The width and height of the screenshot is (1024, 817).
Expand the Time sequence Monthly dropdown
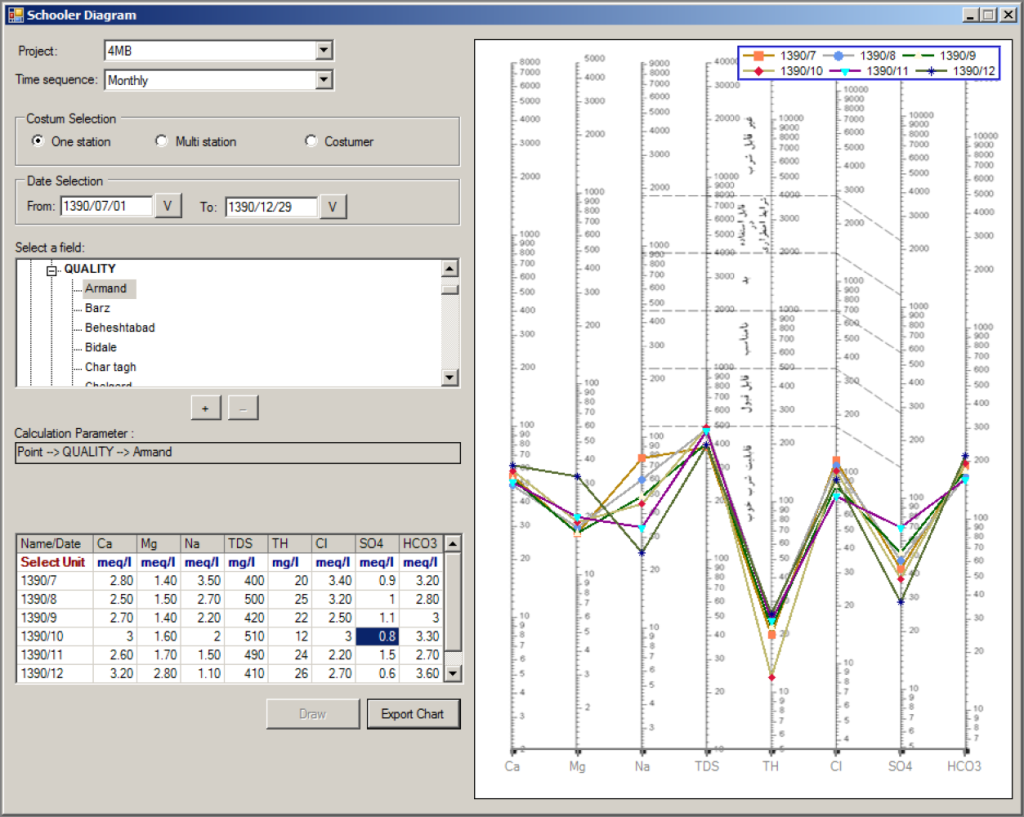(x=322, y=80)
